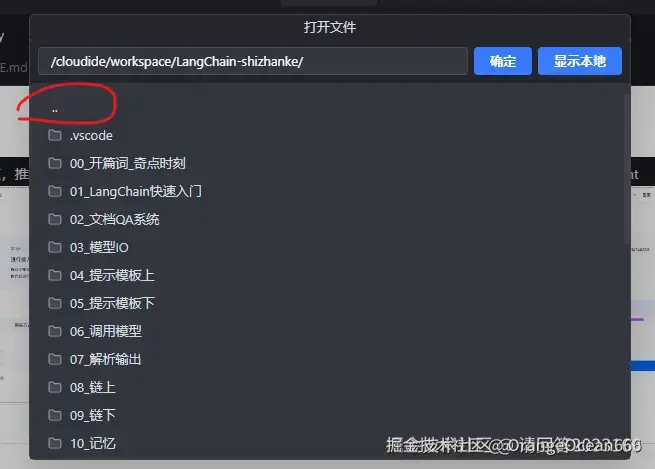Viewport: 655px width, 469px height.
Task: Select the 01_LangChain快速入门 folder name
Action: pos(136,191)
